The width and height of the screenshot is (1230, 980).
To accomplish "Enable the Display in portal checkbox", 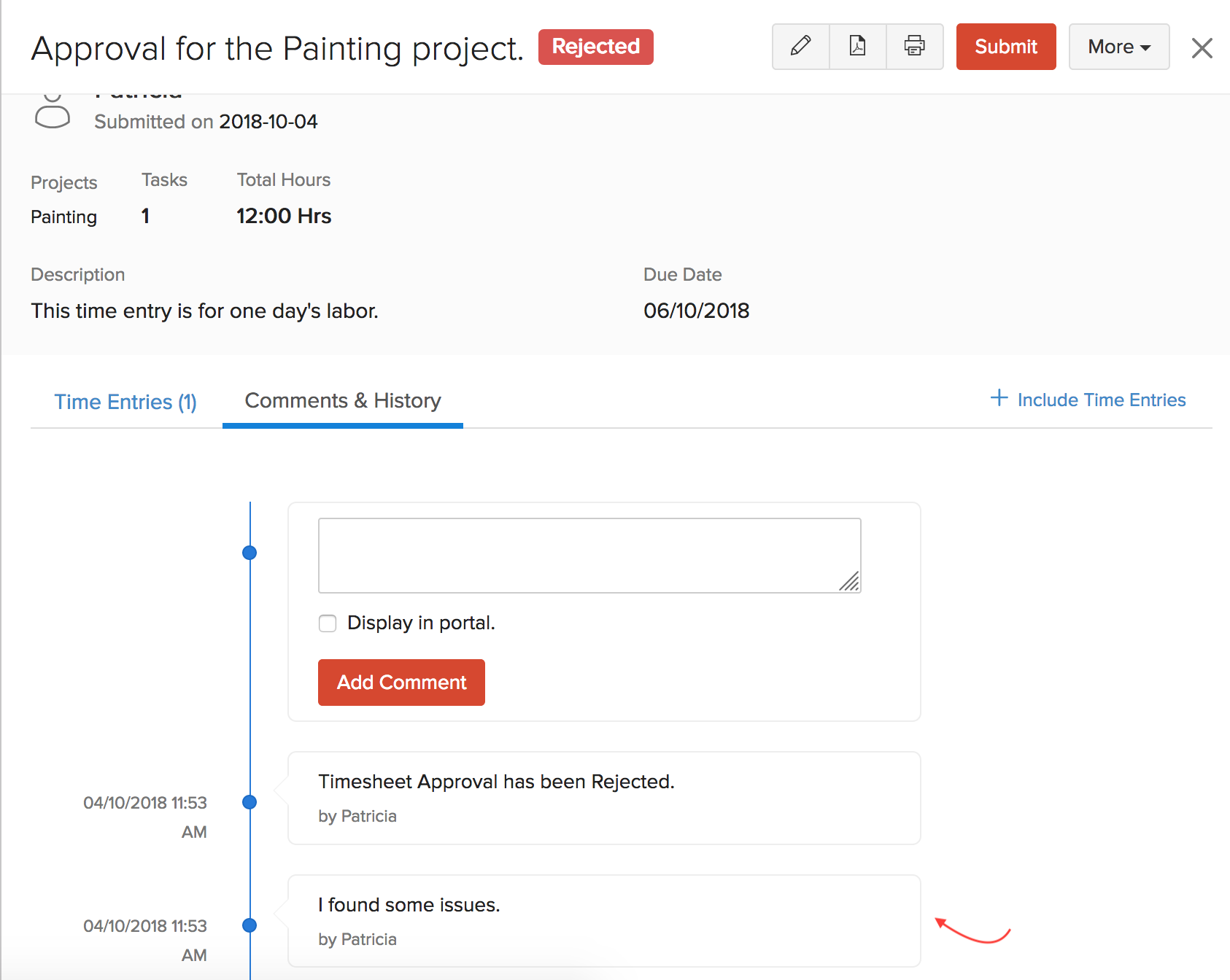I will 328,623.
